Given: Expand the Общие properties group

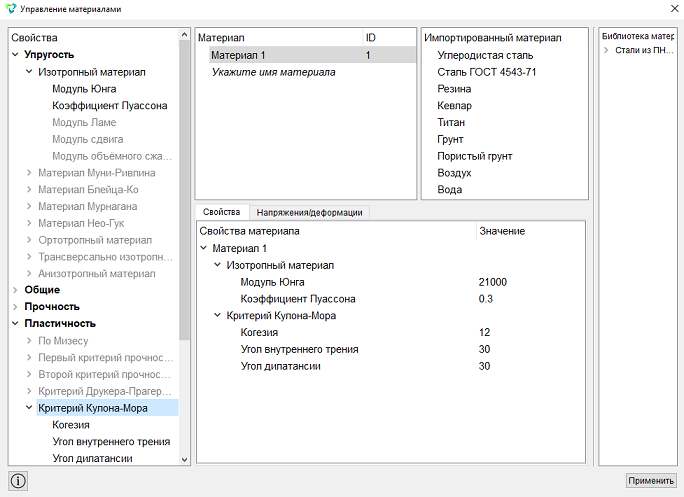Looking at the screenshot, I should [15, 290].
